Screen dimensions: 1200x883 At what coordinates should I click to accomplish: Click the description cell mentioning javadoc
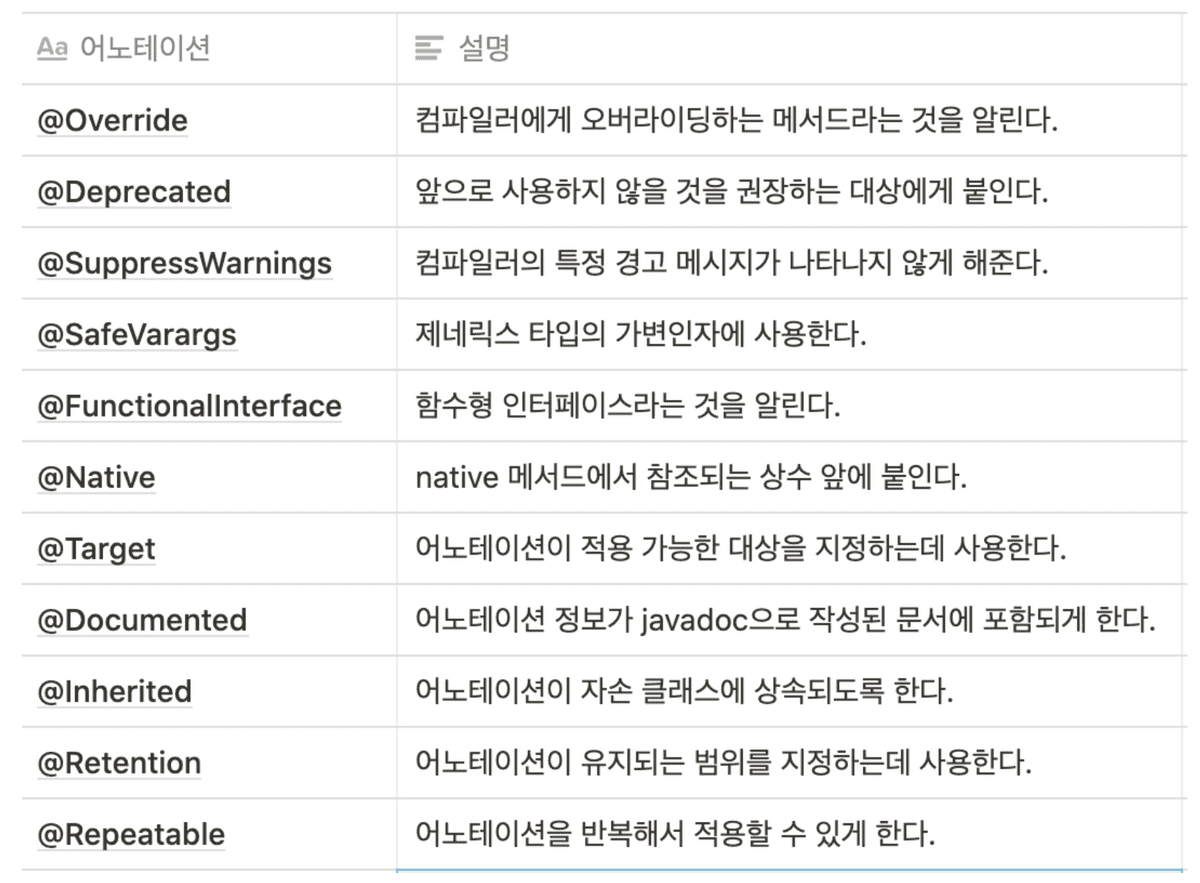point(791,620)
